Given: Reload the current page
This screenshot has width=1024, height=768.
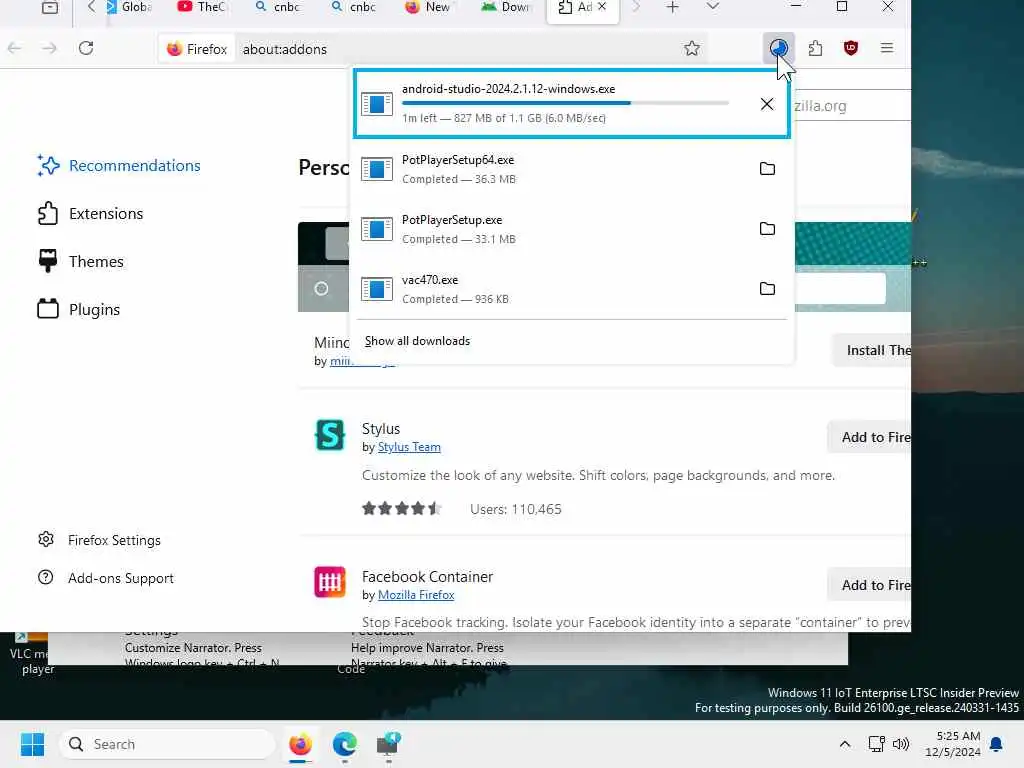Looking at the screenshot, I should click(x=86, y=48).
